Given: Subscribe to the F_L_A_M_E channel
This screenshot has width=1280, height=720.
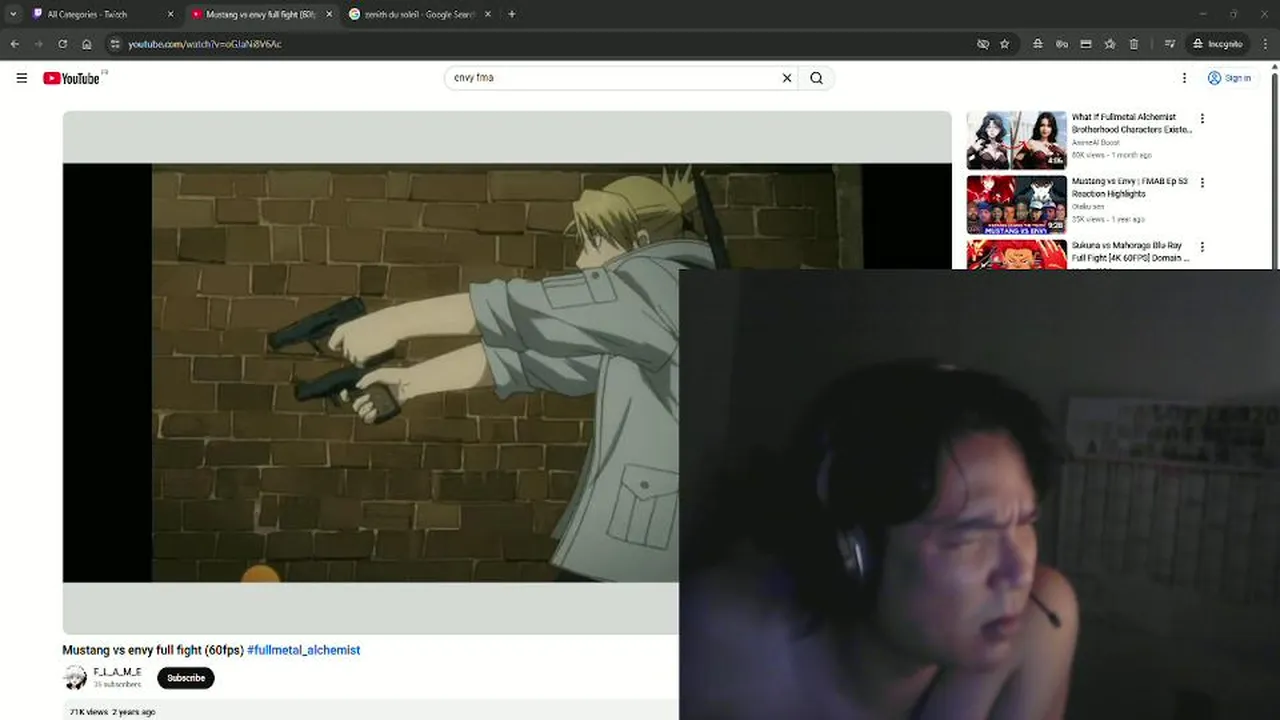Looking at the screenshot, I should click(185, 678).
